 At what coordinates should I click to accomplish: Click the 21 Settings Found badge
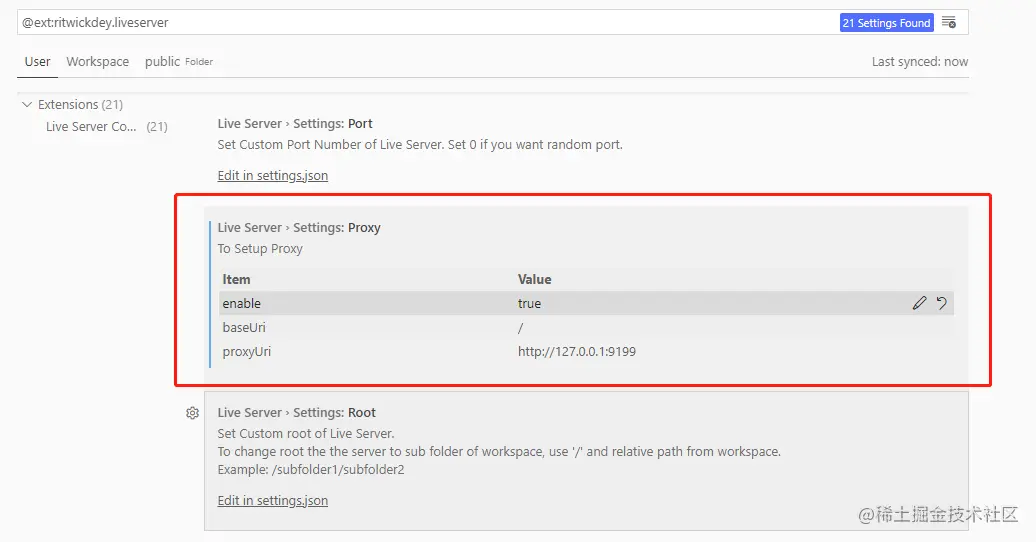coord(887,22)
